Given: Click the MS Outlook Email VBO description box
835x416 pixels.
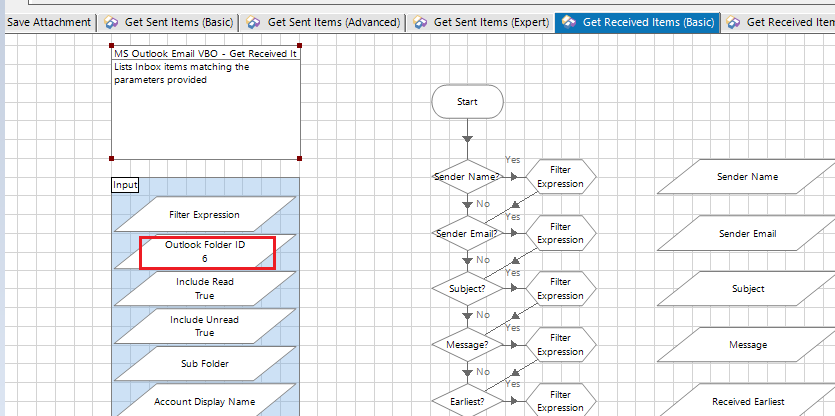Looking at the screenshot, I should (x=205, y=110).
